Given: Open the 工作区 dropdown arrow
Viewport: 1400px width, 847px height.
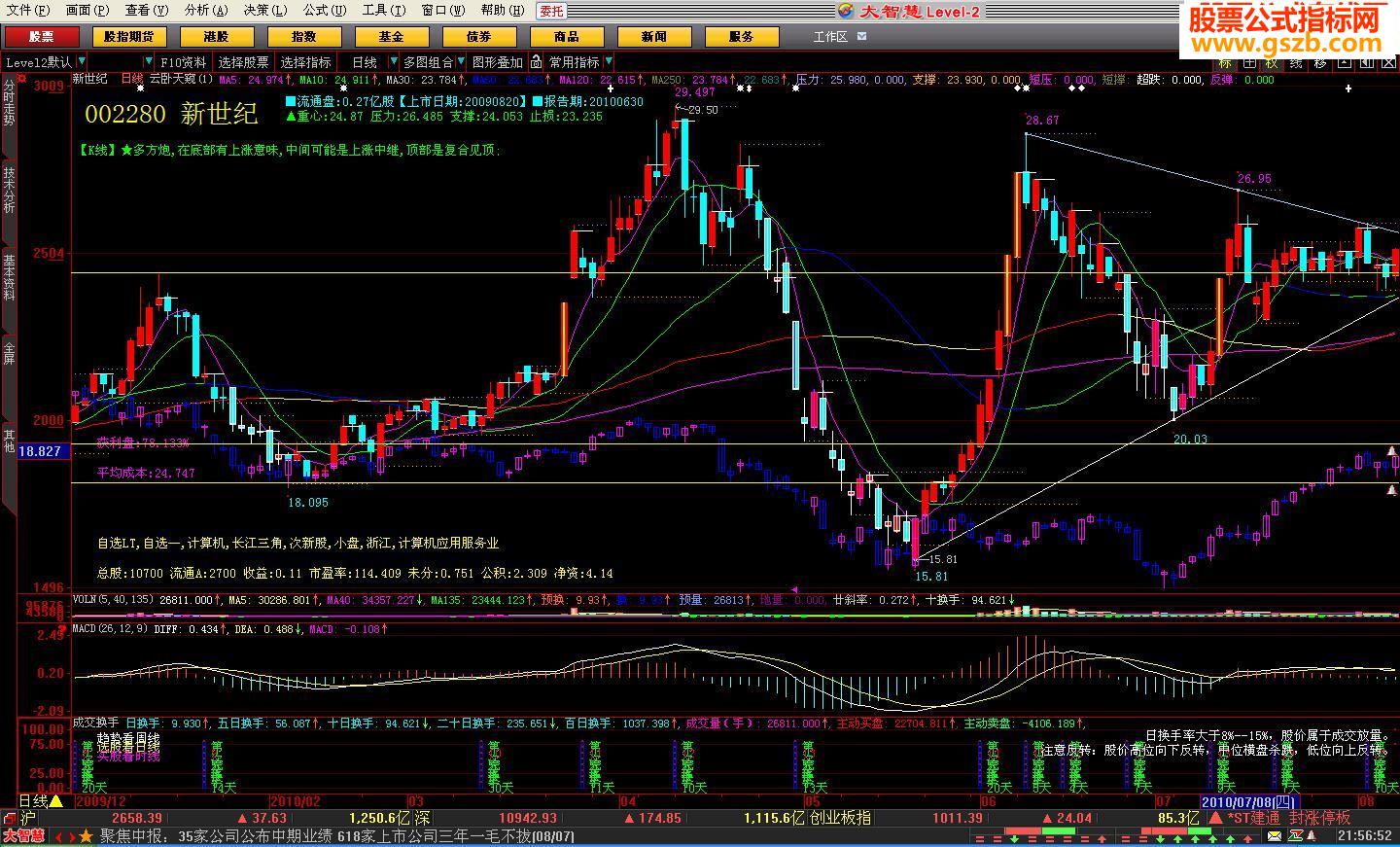Looking at the screenshot, I should [861, 37].
